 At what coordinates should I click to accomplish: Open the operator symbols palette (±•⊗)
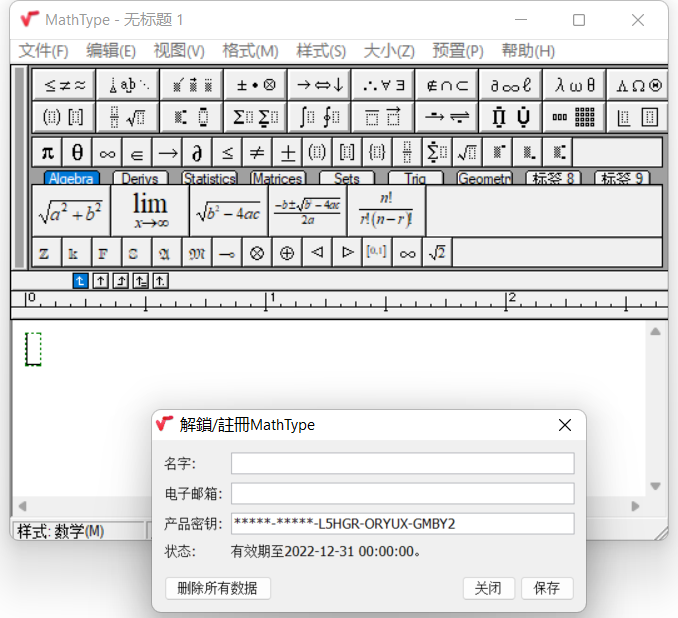tap(256, 85)
